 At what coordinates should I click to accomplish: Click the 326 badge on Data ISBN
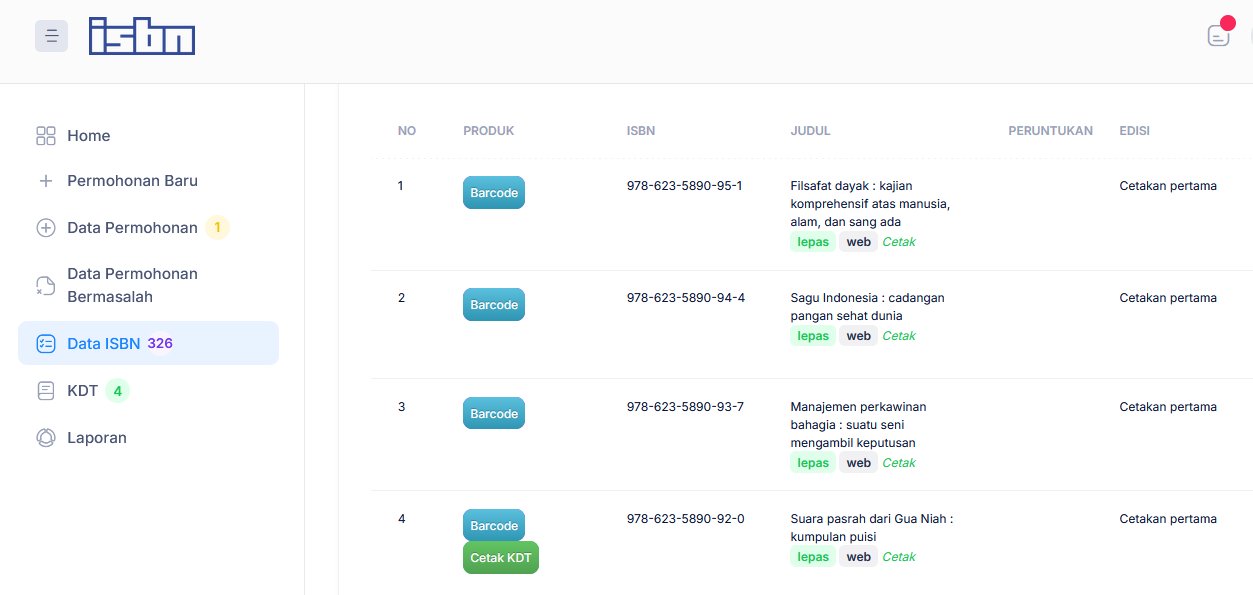160,343
